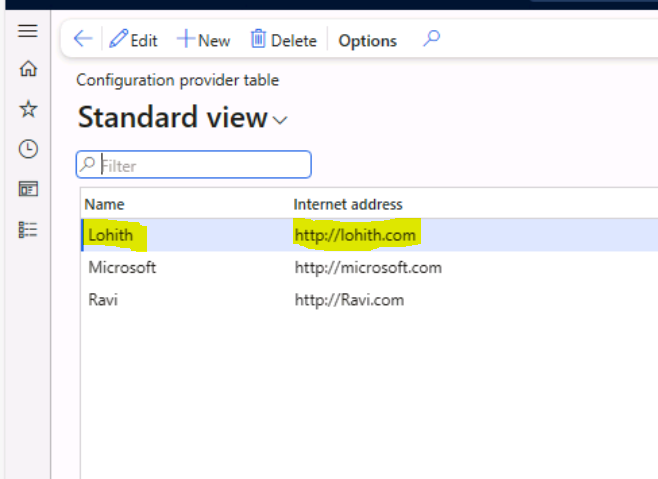Select the Microsoft row
The width and height of the screenshot is (658, 479).
coord(369,267)
